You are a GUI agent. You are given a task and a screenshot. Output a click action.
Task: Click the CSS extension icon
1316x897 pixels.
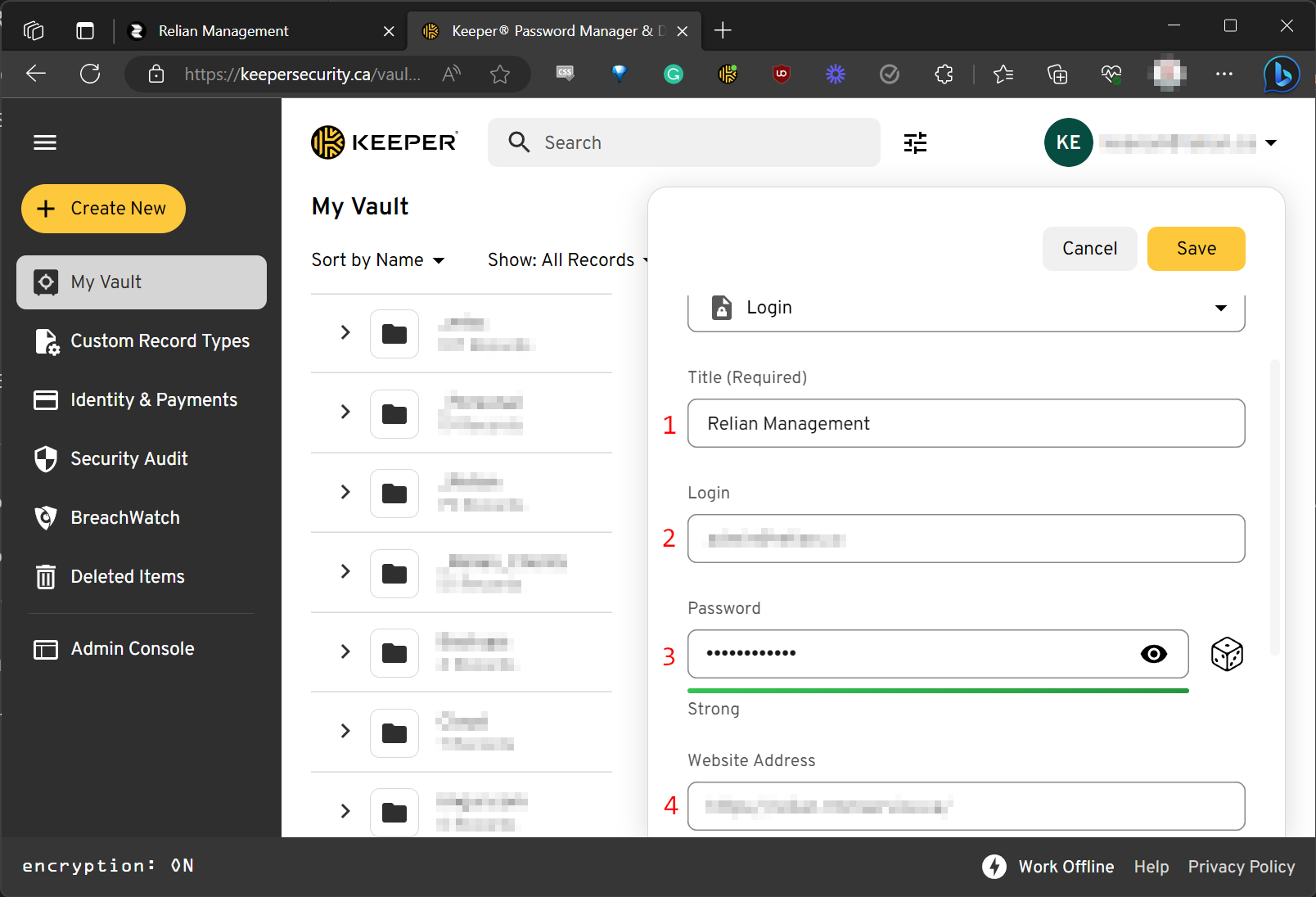point(565,74)
